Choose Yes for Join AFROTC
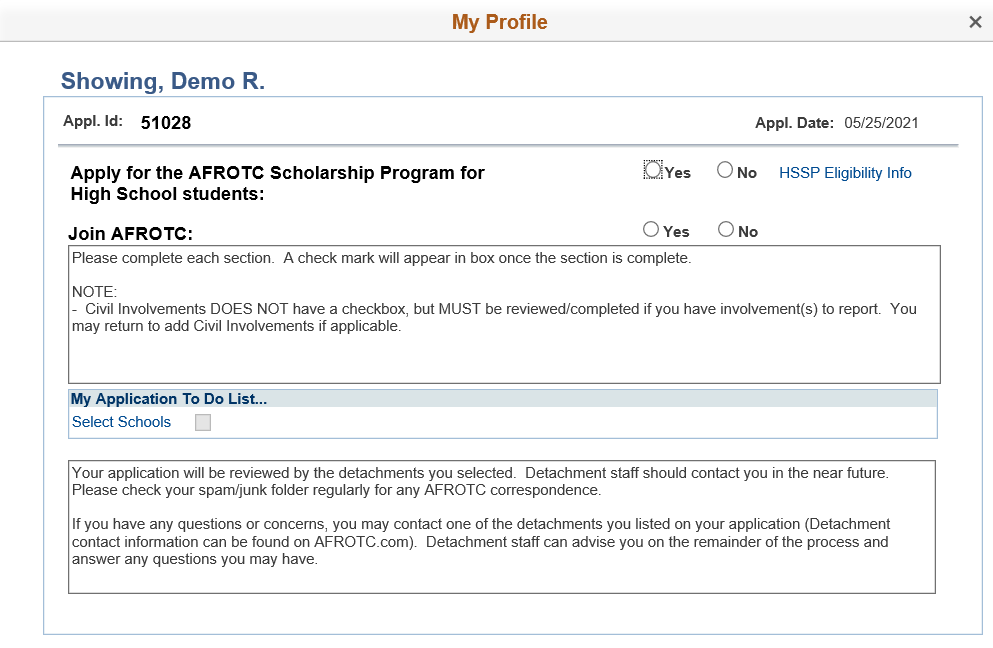Screen dimensions: 993x648 click(x=651, y=230)
